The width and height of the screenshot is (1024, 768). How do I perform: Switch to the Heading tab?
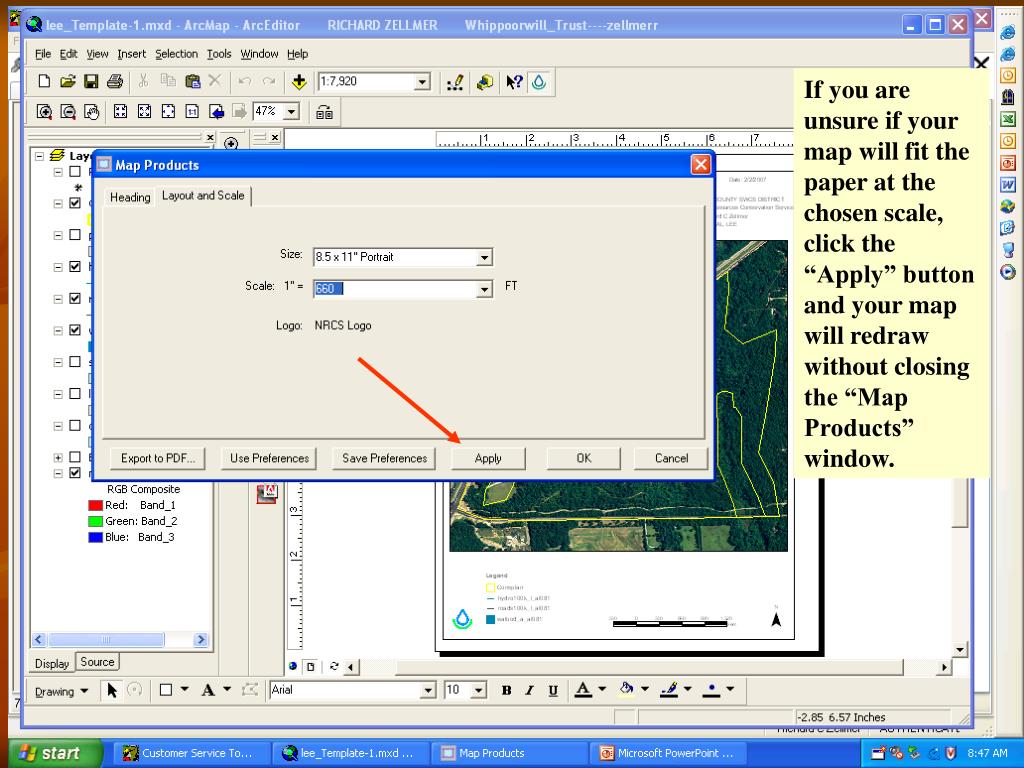130,197
